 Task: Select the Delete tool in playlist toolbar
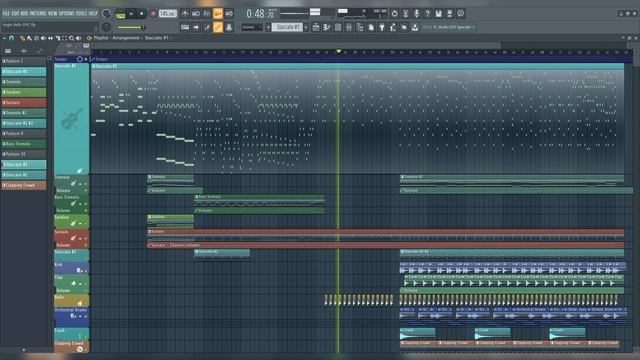coord(36,38)
